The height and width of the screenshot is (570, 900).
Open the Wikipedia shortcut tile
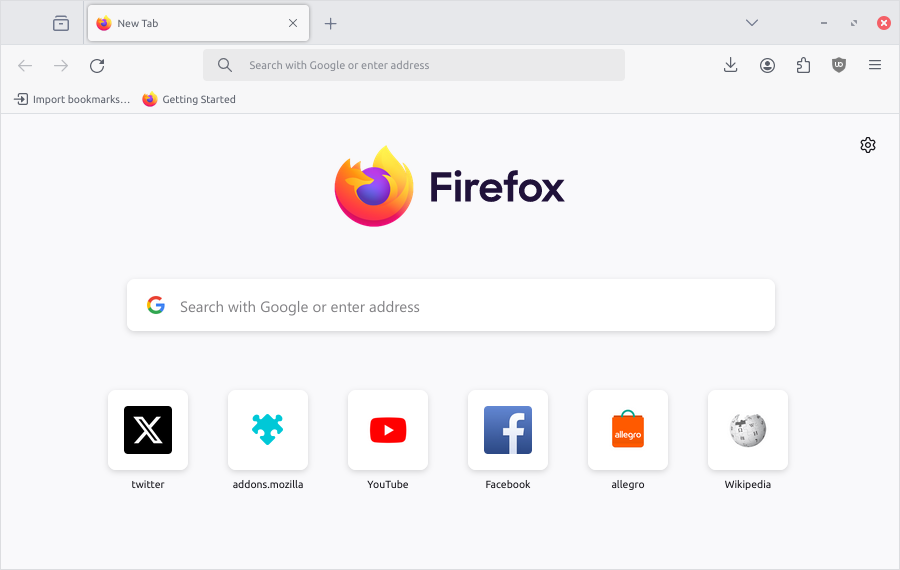(748, 430)
